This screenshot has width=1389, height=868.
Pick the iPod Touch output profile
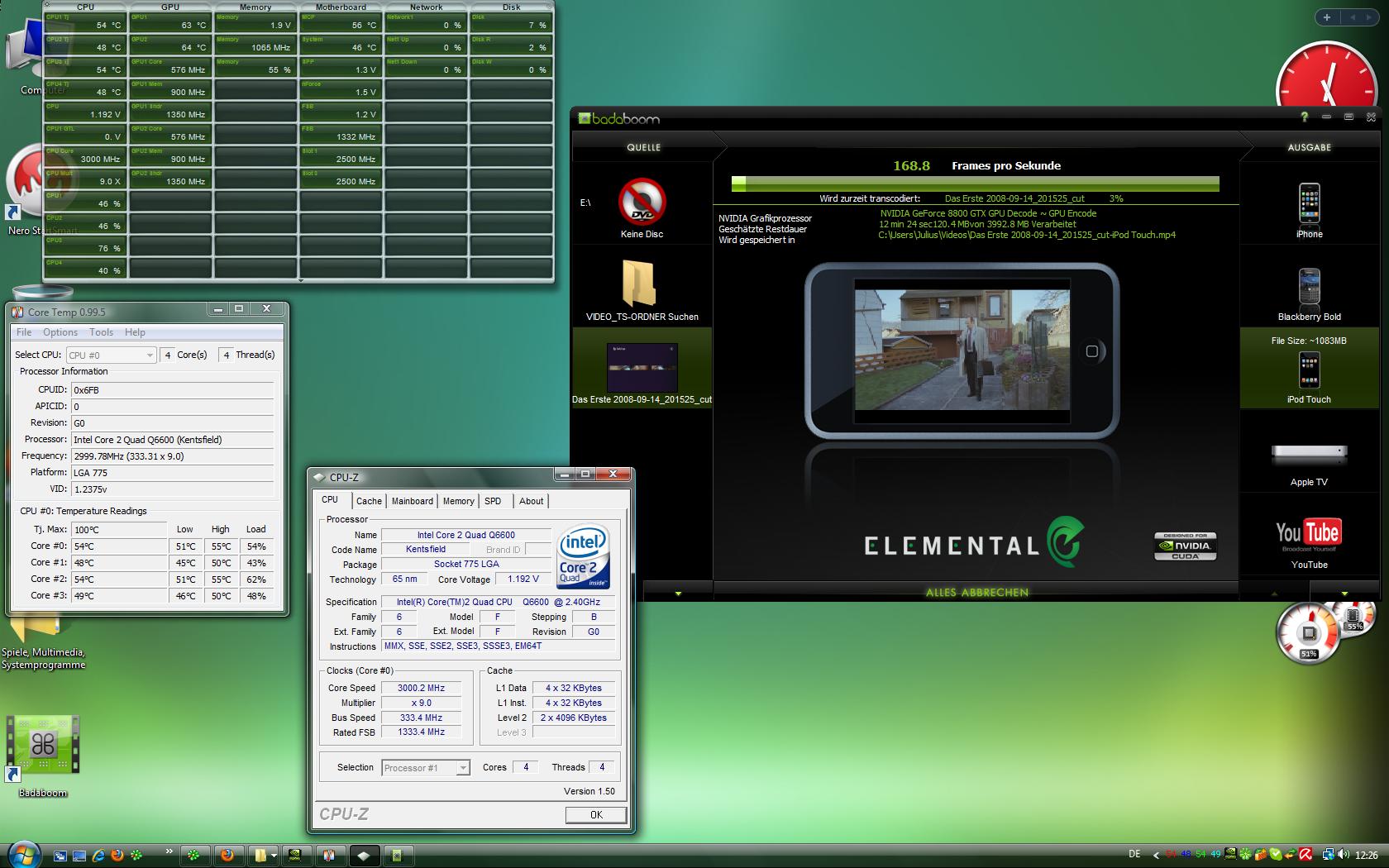[1309, 370]
